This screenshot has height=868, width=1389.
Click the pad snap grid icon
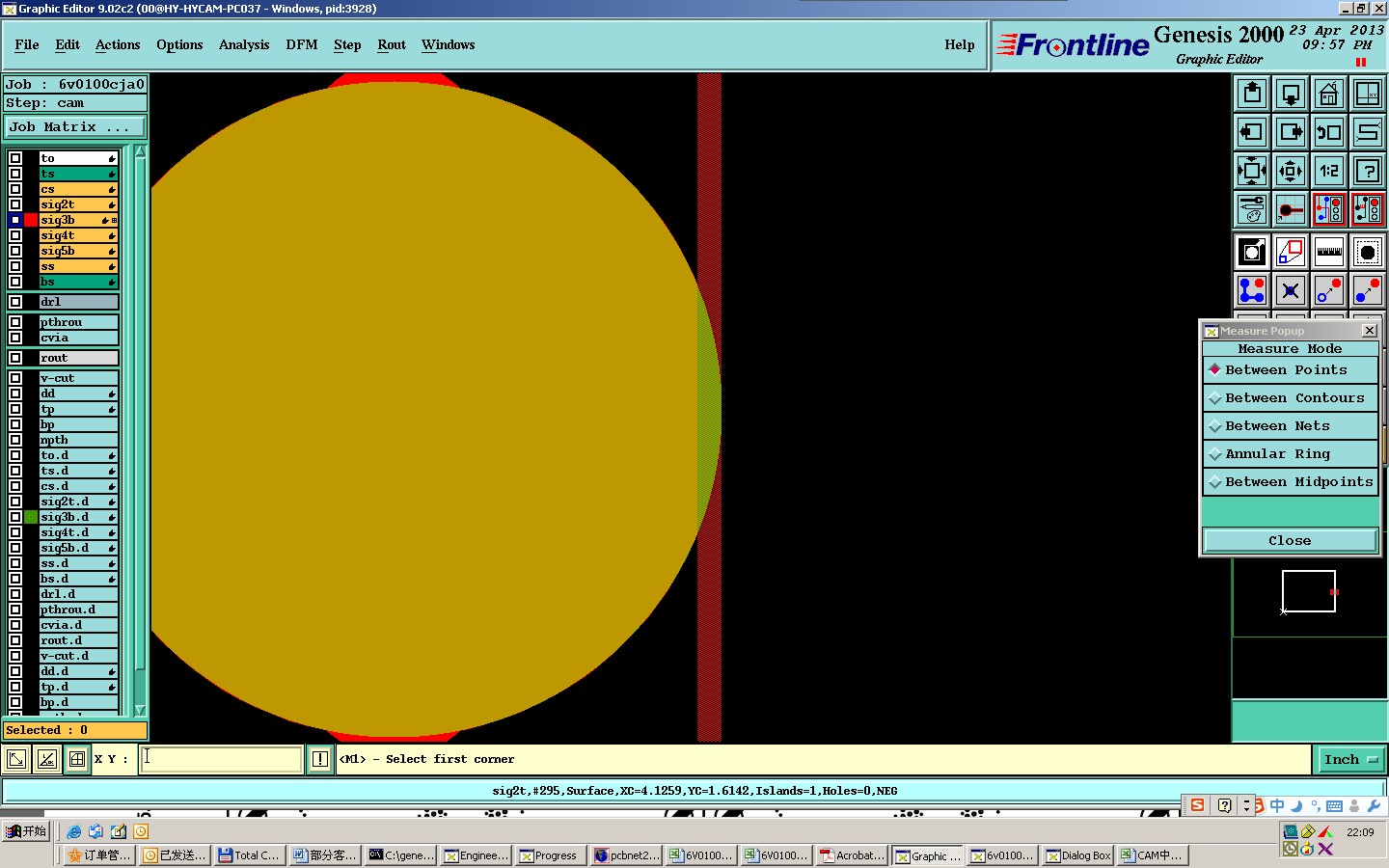(1291, 209)
